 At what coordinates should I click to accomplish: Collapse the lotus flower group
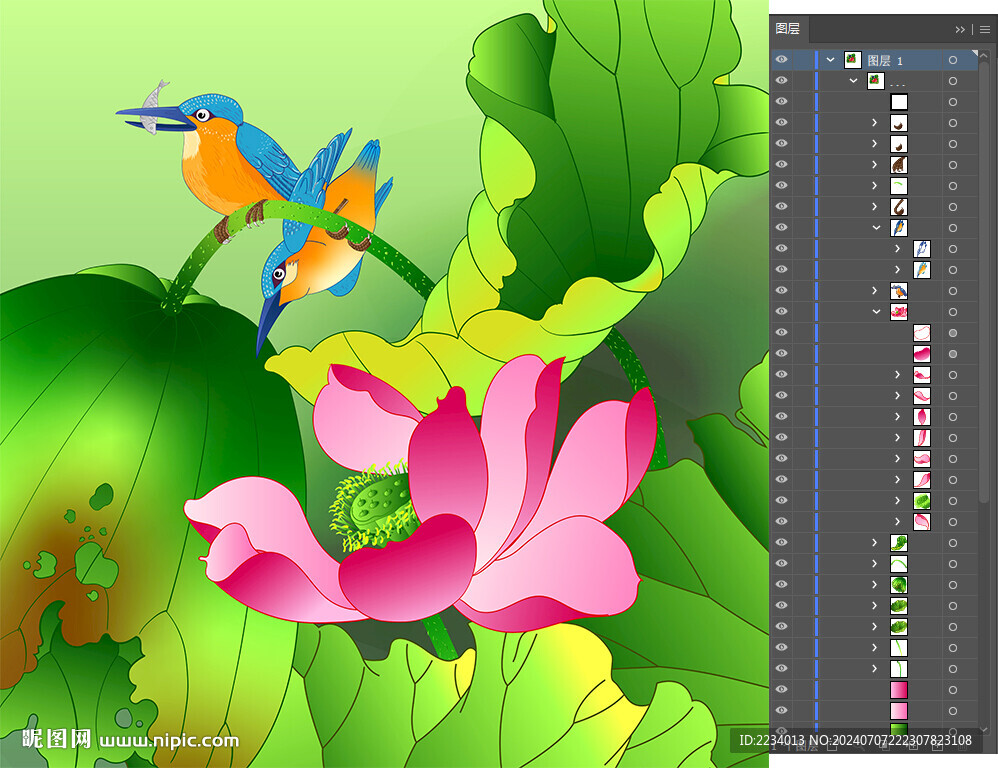[876, 312]
